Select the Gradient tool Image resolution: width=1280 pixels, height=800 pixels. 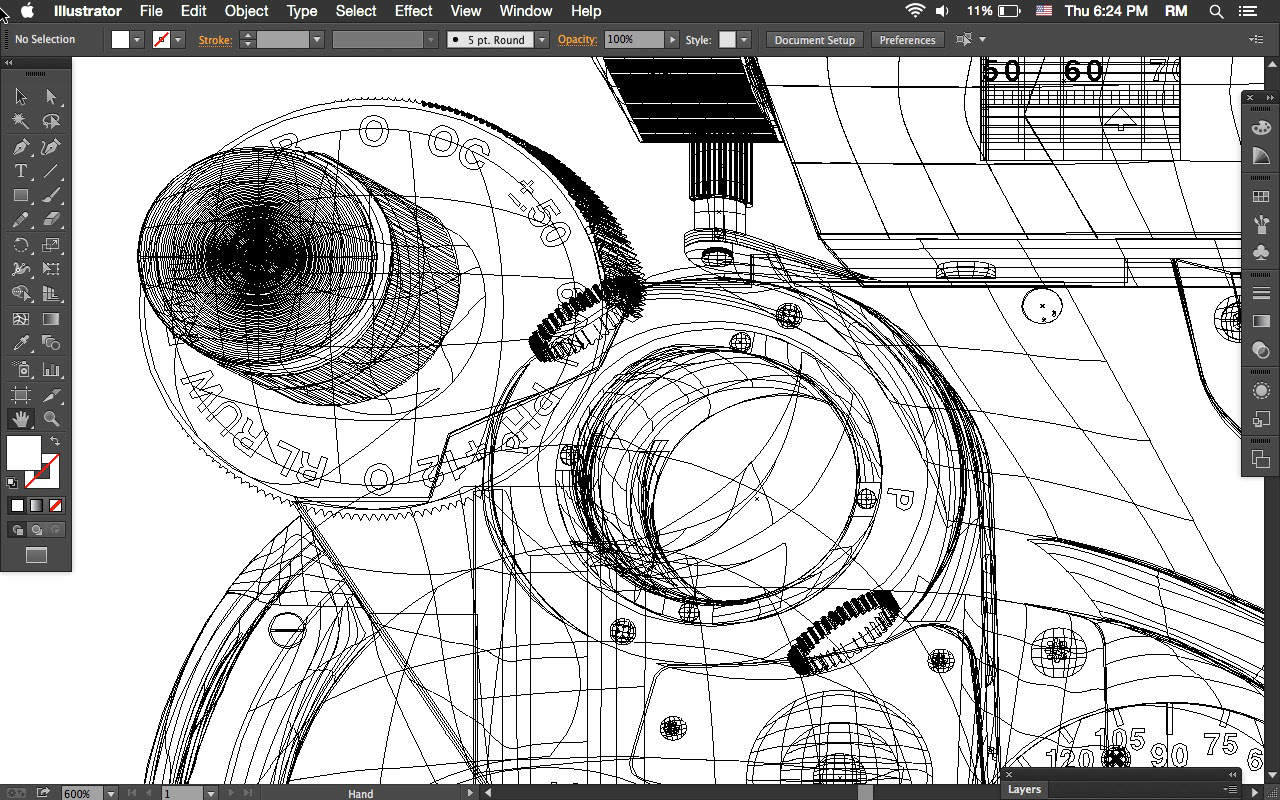tap(51, 319)
